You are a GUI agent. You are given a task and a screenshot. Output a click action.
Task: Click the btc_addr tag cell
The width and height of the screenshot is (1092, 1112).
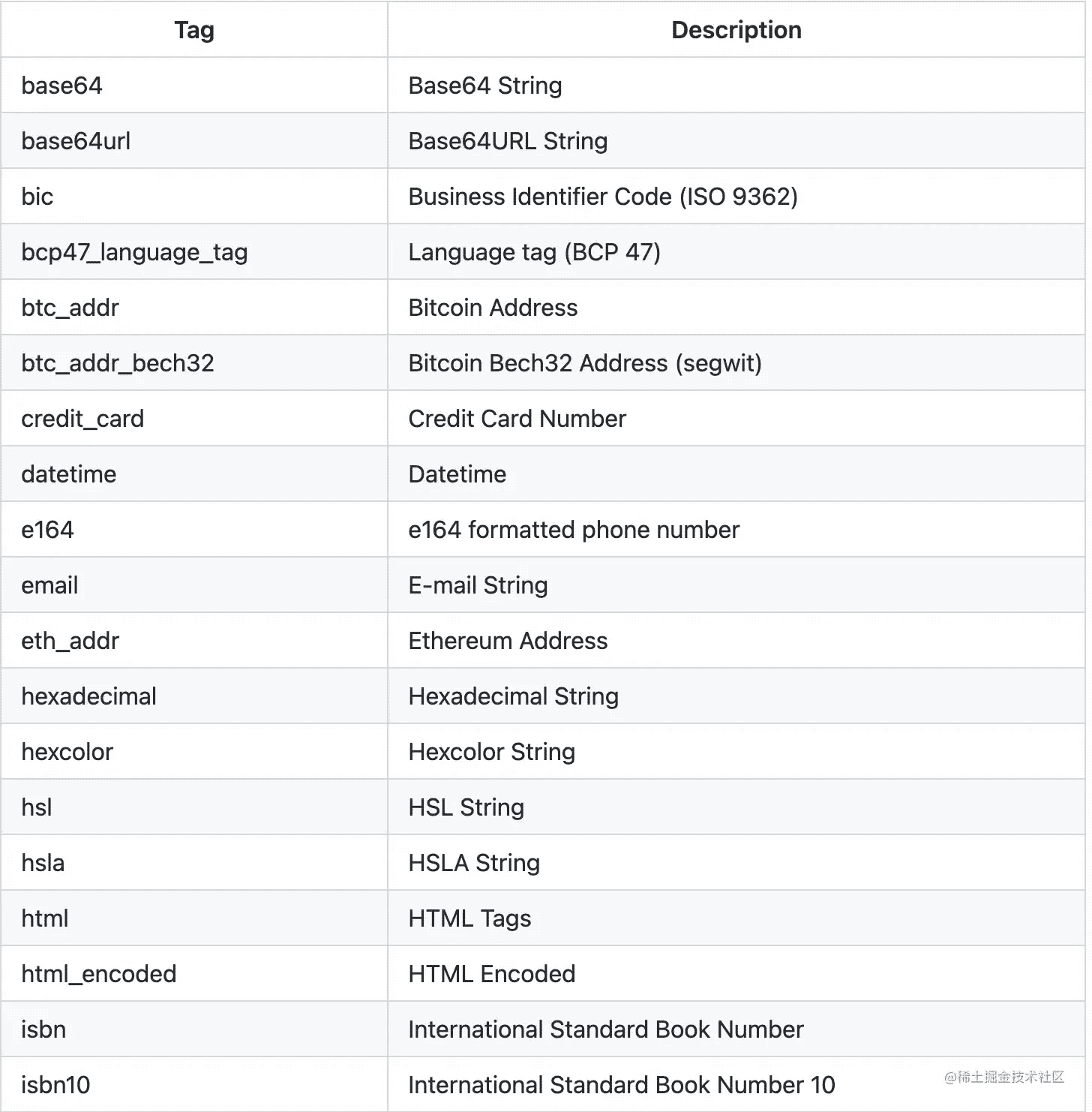(x=70, y=308)
